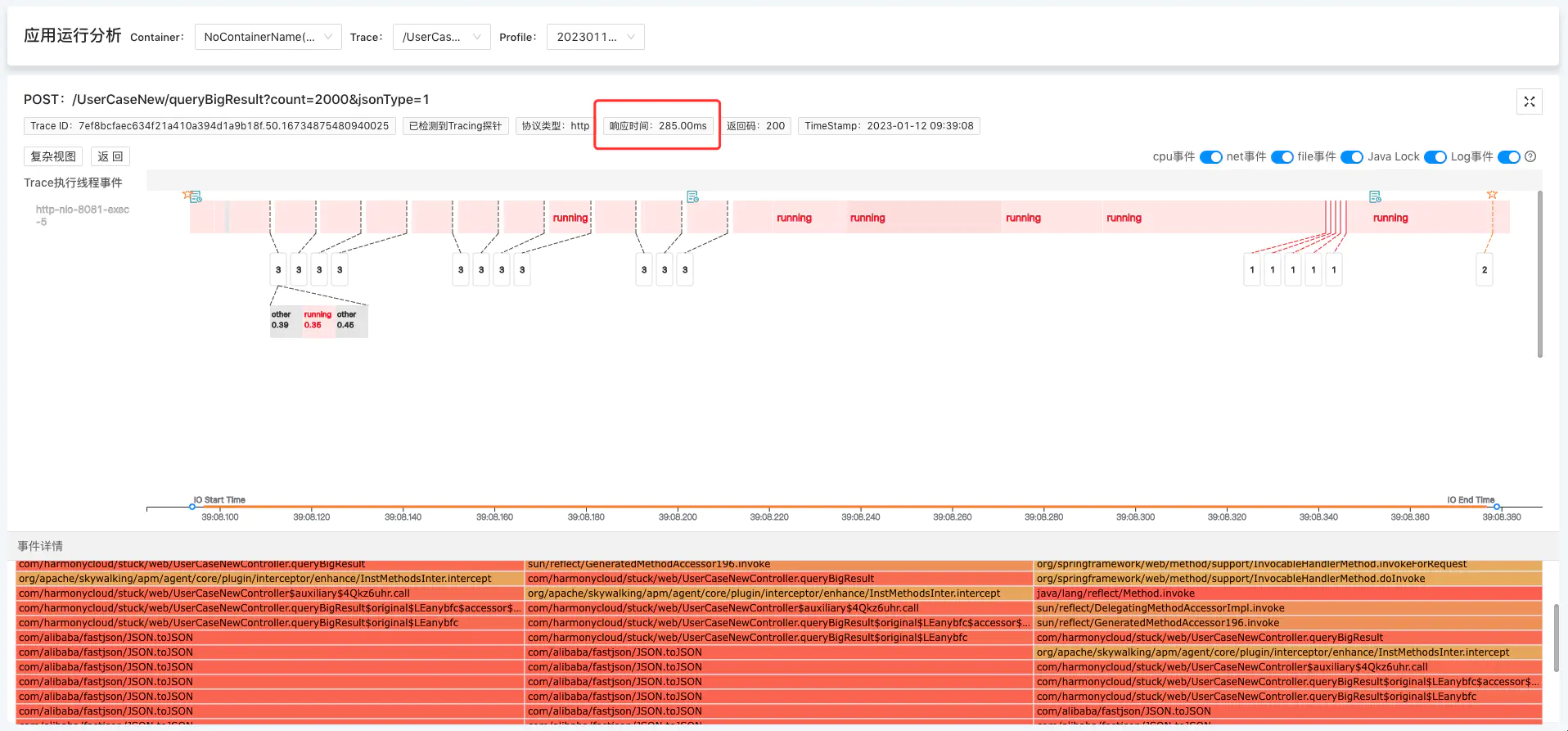Click the 复杂视图 button
This screenshot has width=1568, height=731.
[53, 156]
